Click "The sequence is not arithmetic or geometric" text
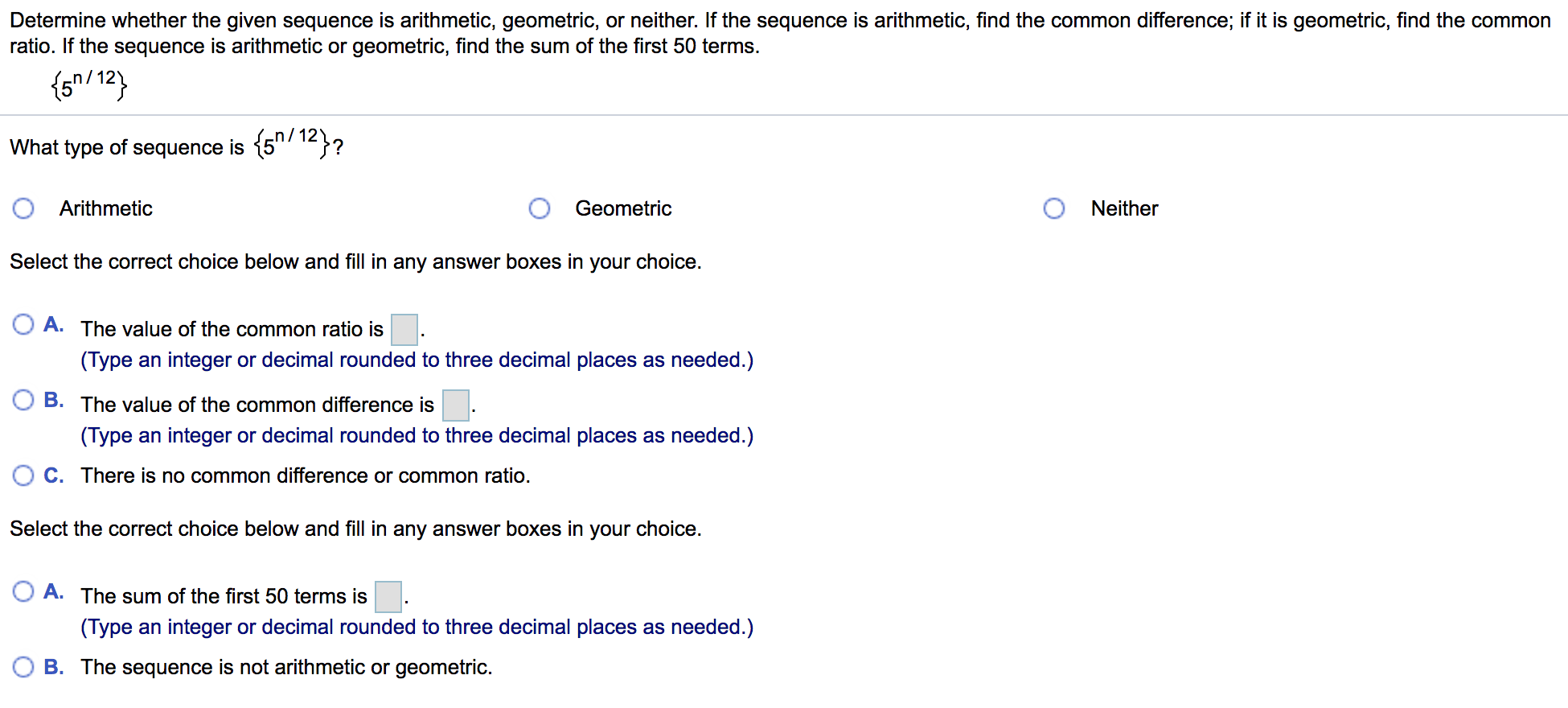This screenshot has width=1568, height=708. tap(286, 667)
